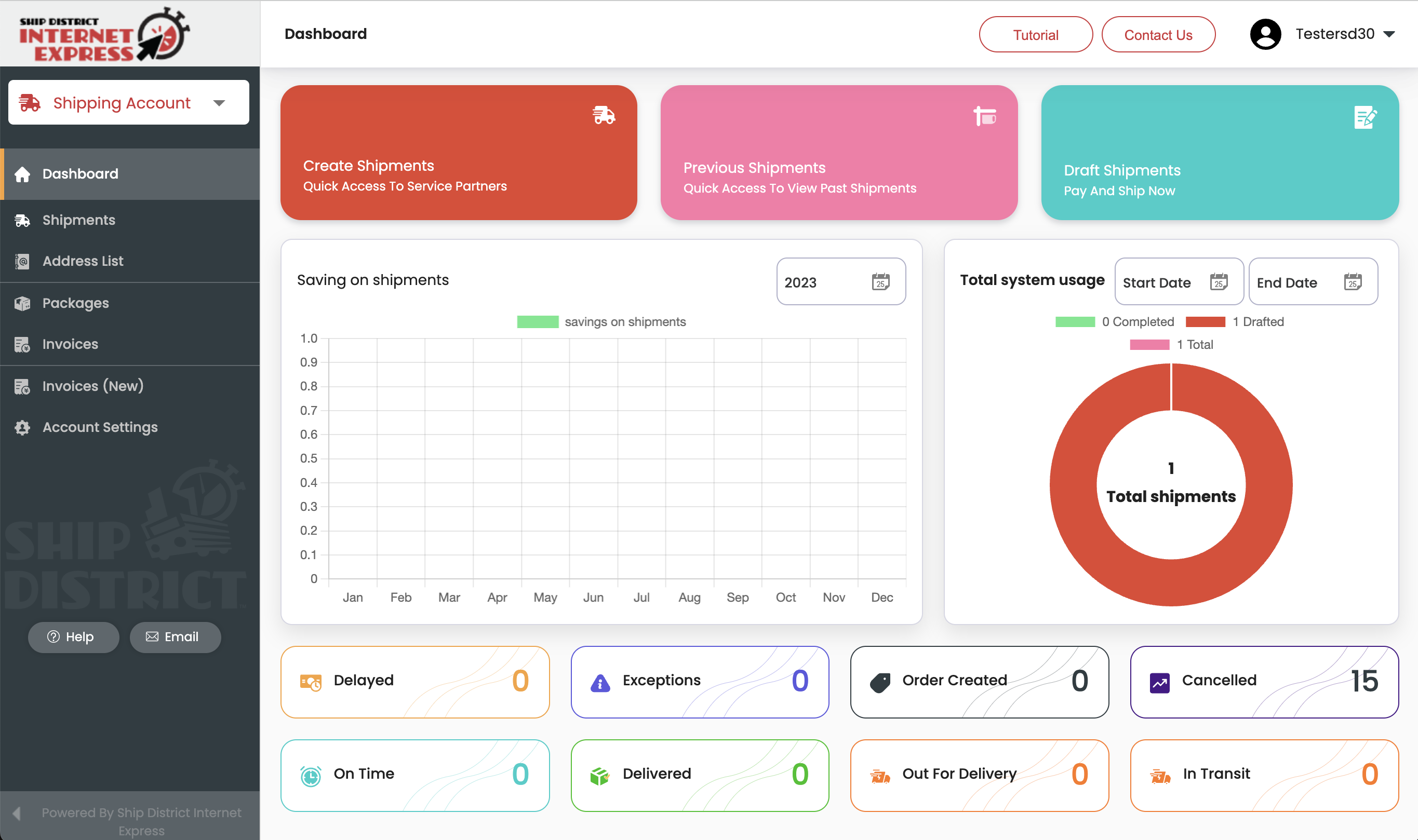Click the '1 Total' pink legend swatch
1418x840 pixels.
click(x=1149, y=345)
